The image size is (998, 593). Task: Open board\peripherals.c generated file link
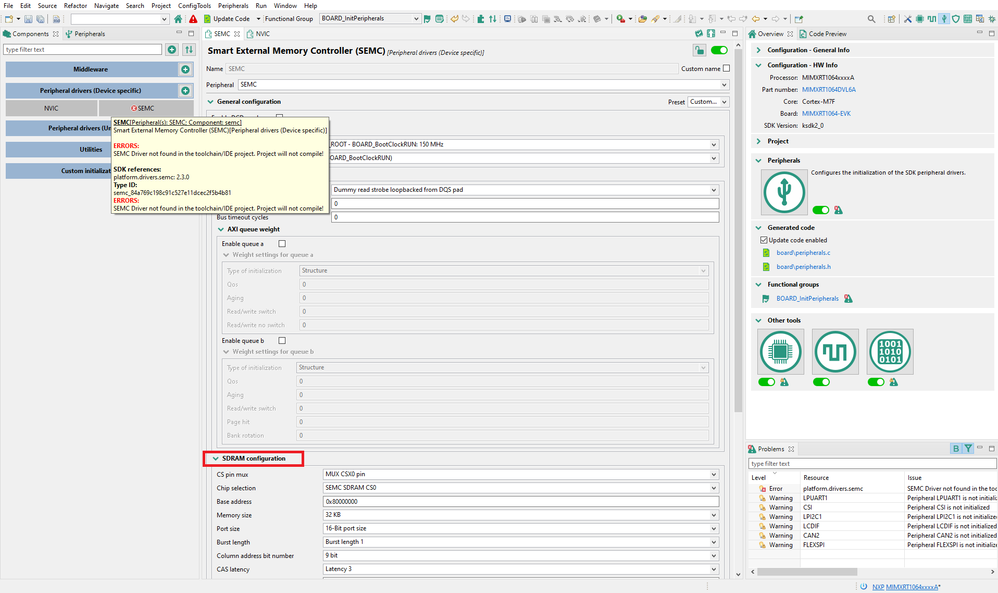[x=803, y=253]
